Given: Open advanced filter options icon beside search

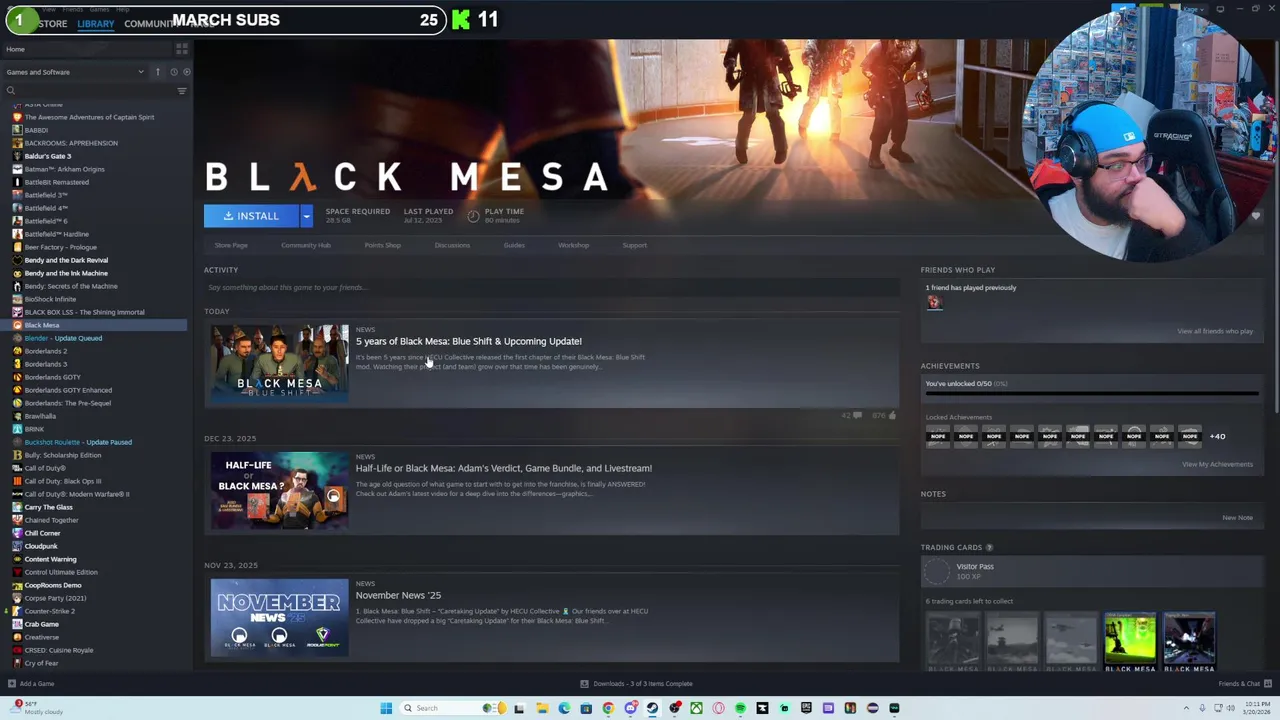Looking at the screenshot, I should [x=181, y=91].
